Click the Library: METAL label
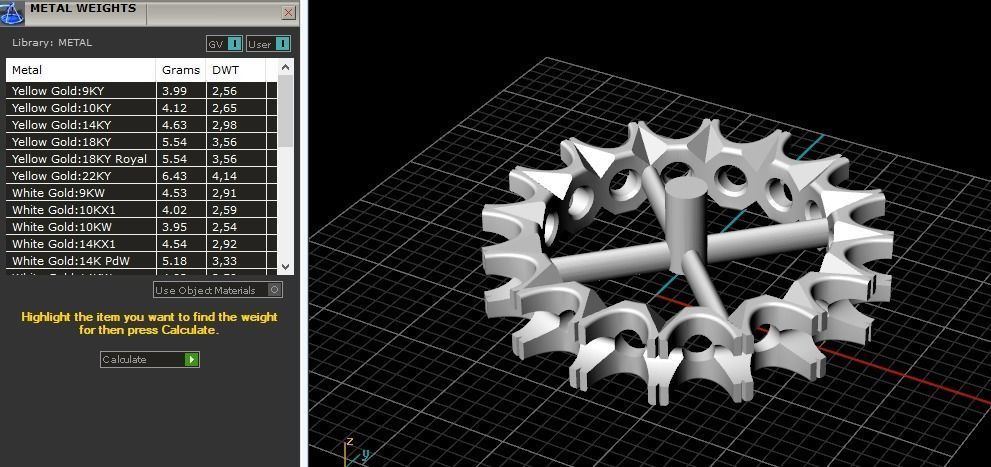The width and height of the screenshot is (991, 467). (52, 43)
